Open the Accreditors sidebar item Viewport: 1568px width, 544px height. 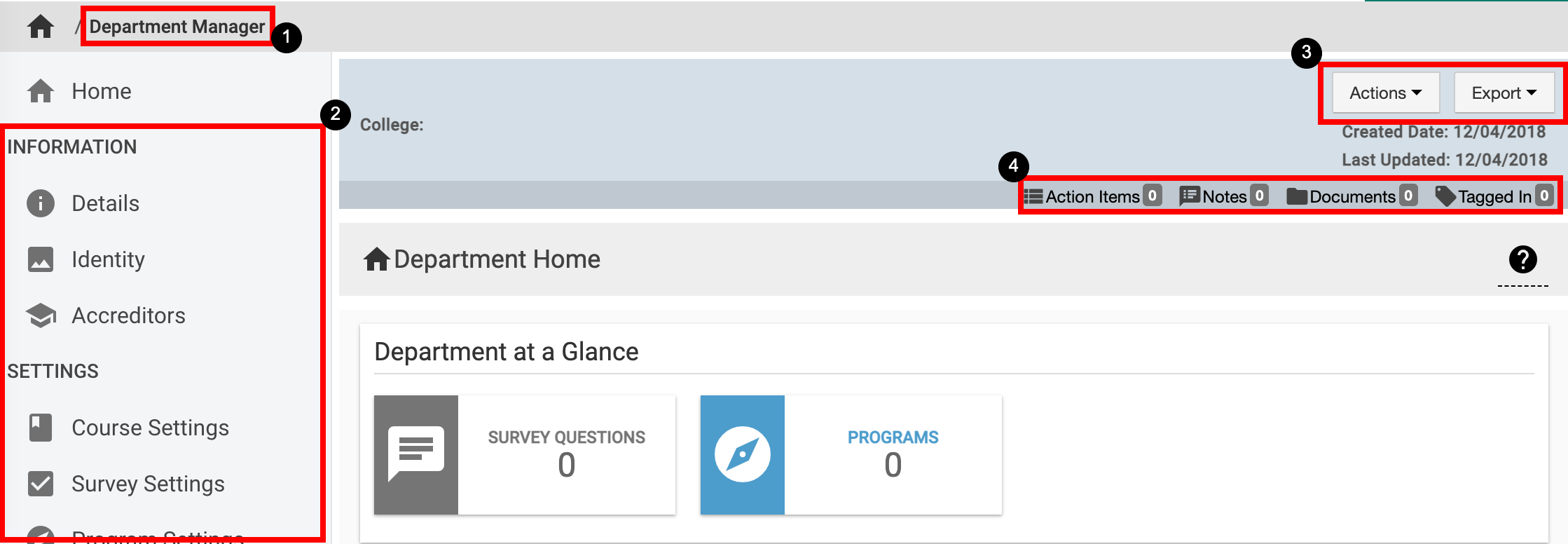point(128,315)
